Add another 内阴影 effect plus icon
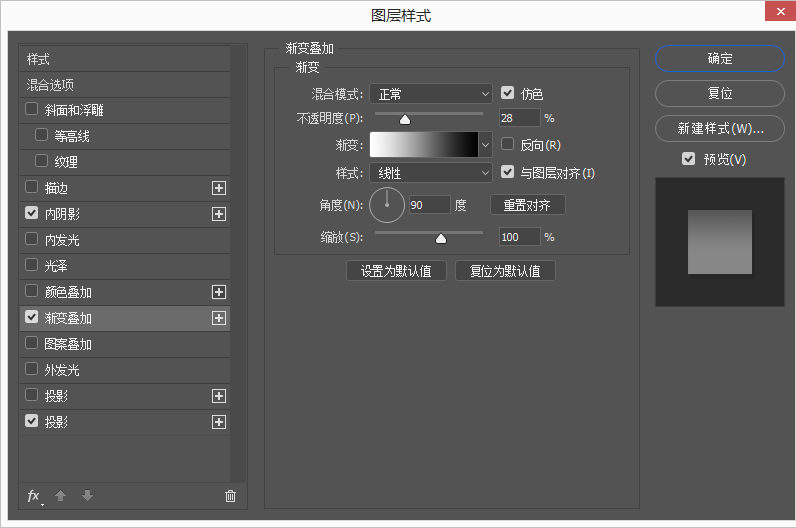796x528 pixels. click(x=219, y=214)
